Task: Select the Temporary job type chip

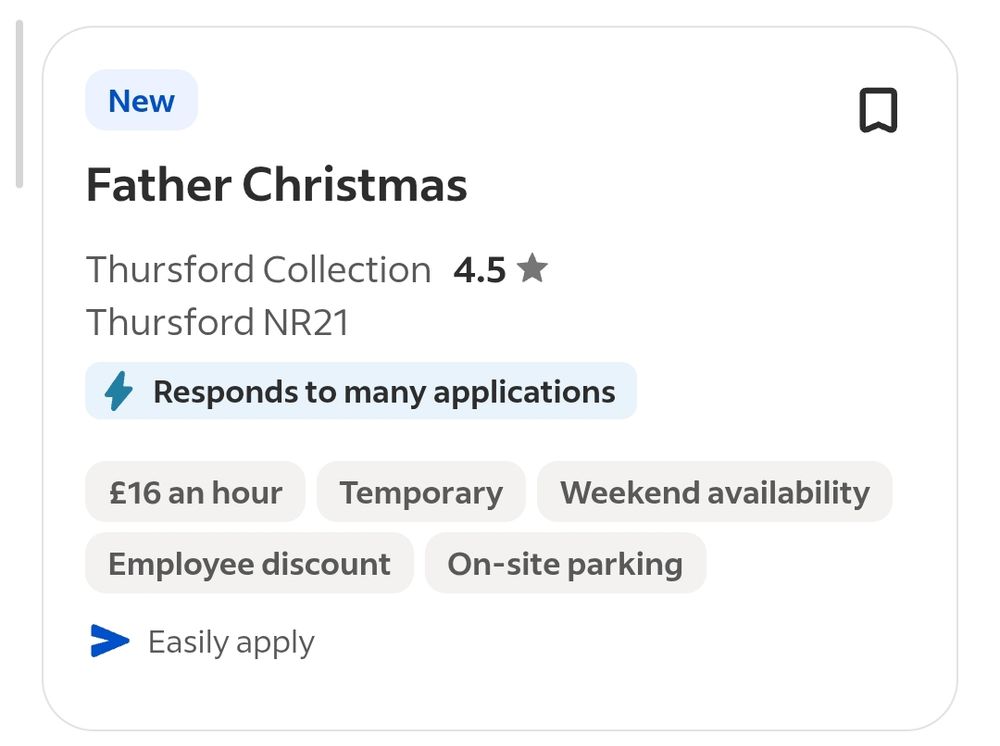Action: pos(421,492)
